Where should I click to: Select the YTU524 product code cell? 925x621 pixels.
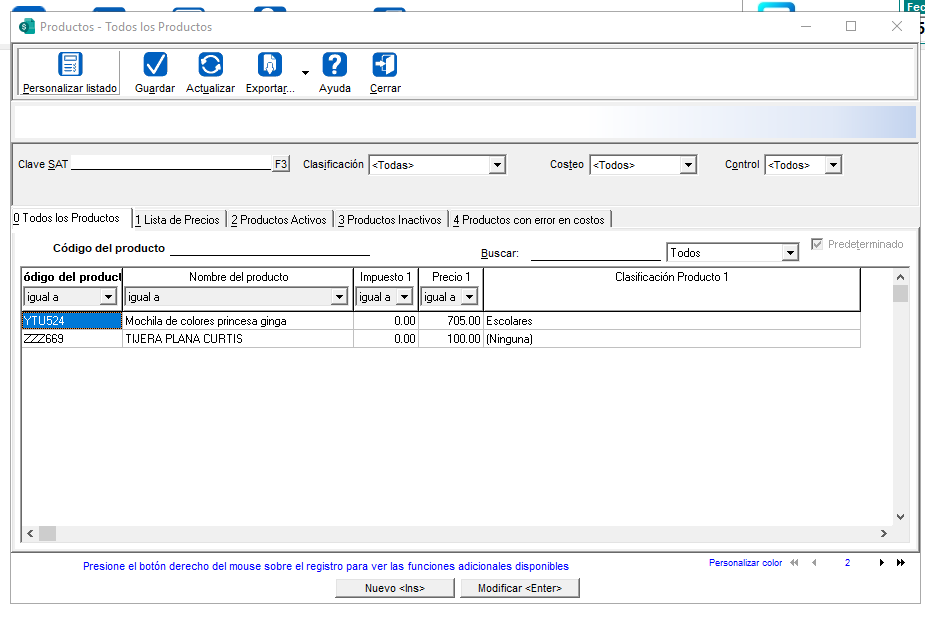[x=72, y=321]
